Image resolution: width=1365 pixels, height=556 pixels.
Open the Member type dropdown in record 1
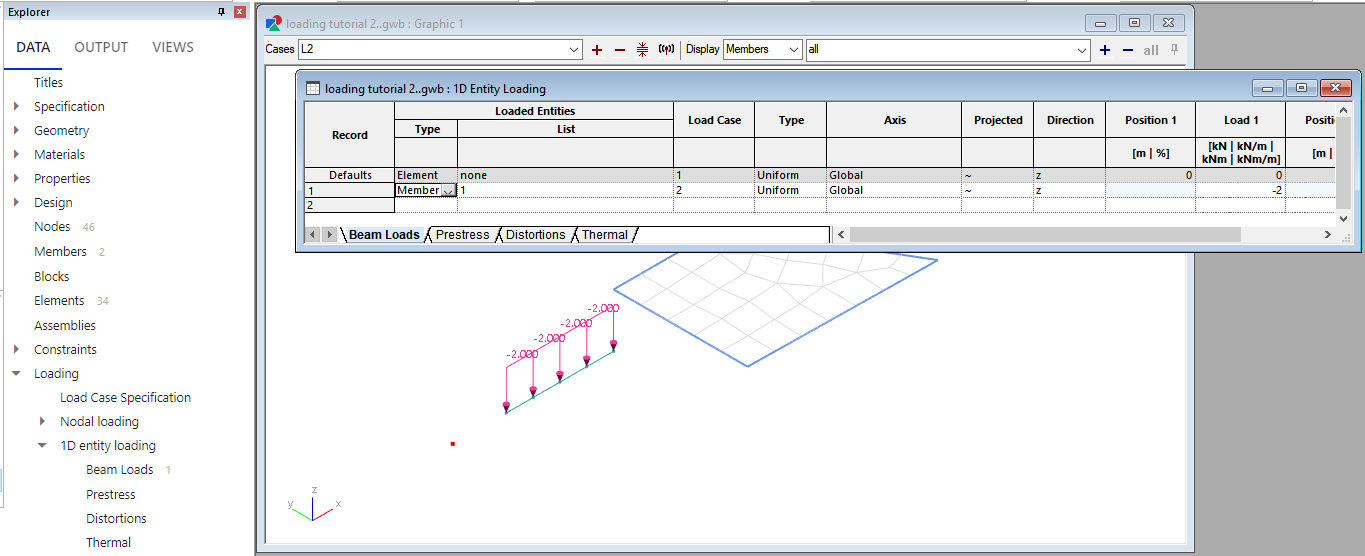(448, 190)
